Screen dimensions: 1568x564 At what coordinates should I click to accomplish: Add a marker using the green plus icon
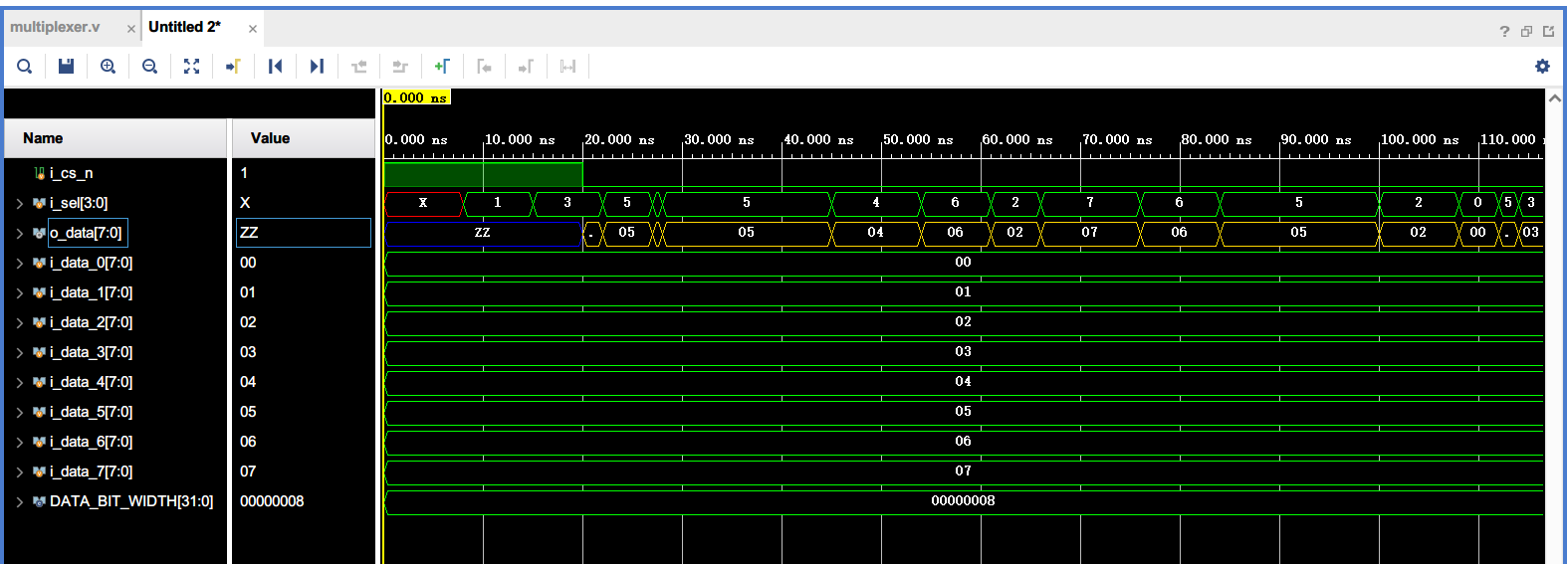tap(442, 67)
